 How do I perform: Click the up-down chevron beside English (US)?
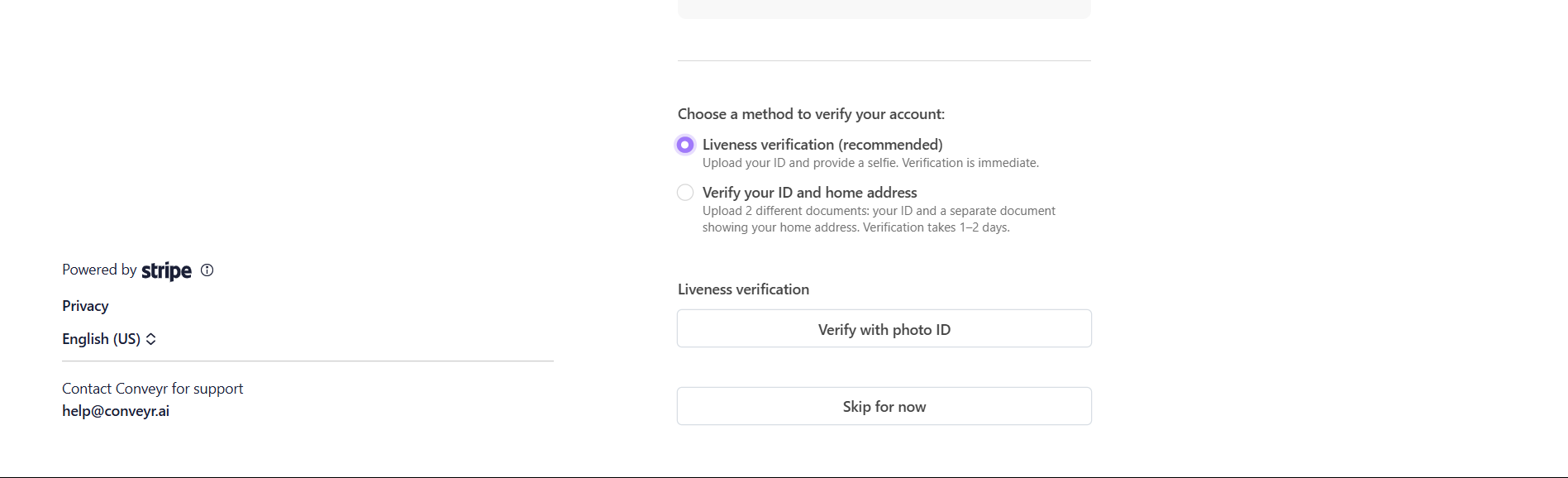point(150,339)
